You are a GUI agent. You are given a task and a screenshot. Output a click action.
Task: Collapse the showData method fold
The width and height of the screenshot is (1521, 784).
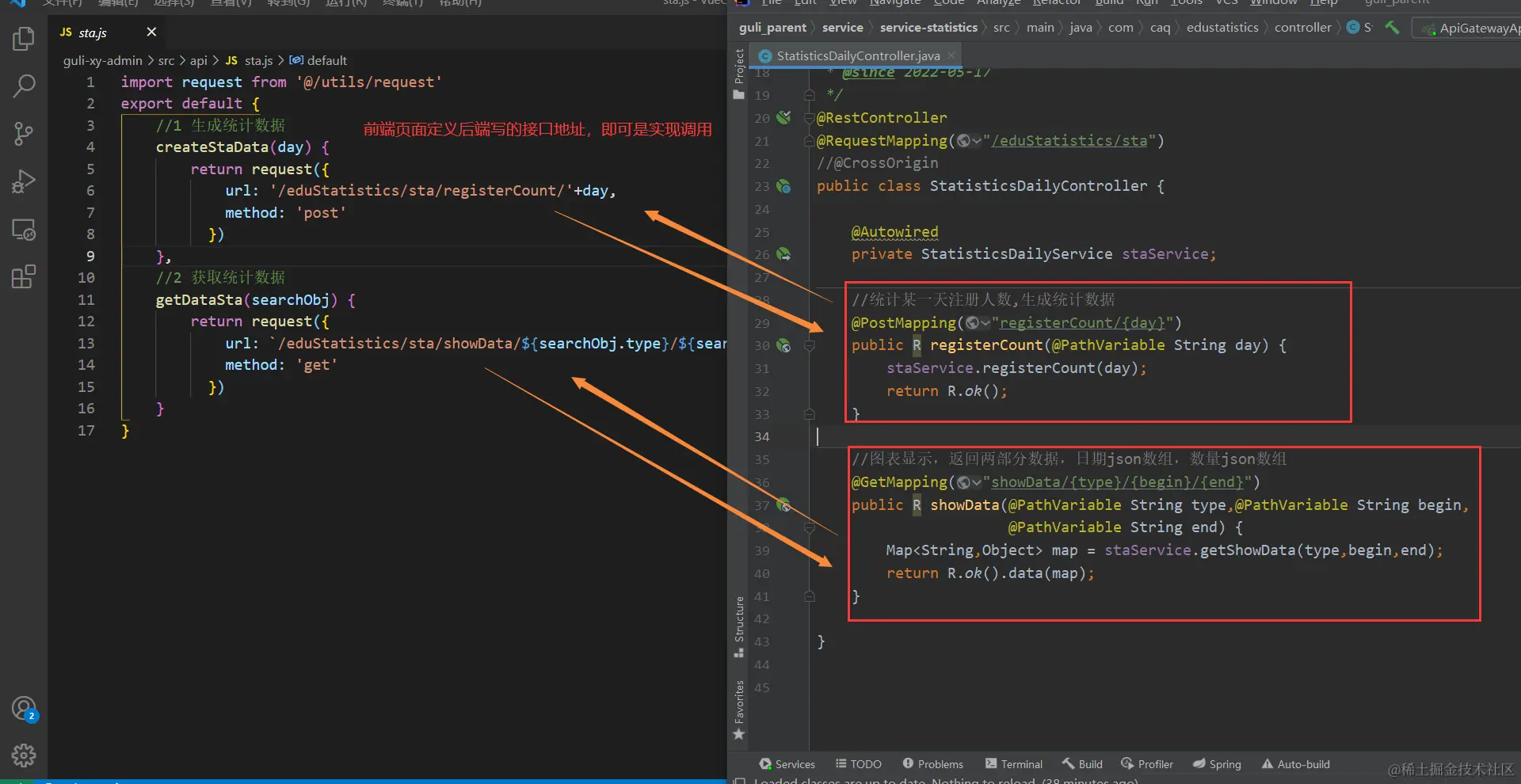pos(810,527)
